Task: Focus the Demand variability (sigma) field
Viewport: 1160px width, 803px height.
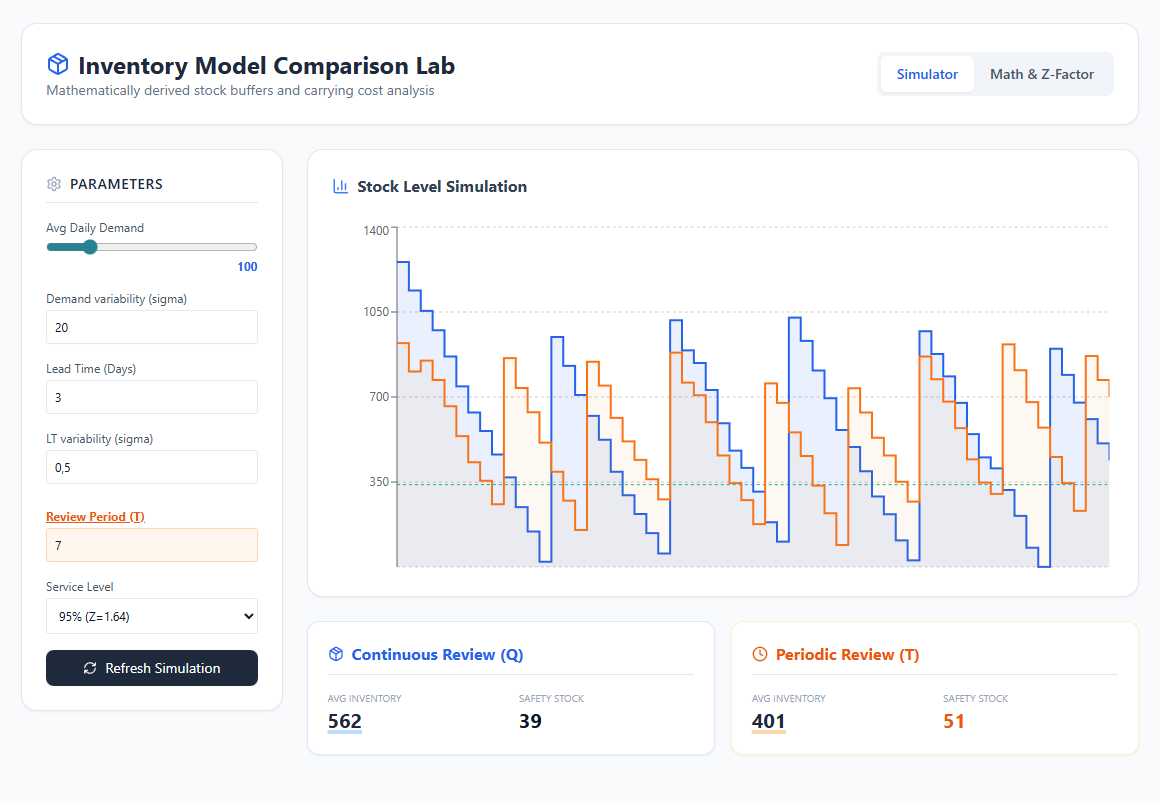Action: point(152,327)
